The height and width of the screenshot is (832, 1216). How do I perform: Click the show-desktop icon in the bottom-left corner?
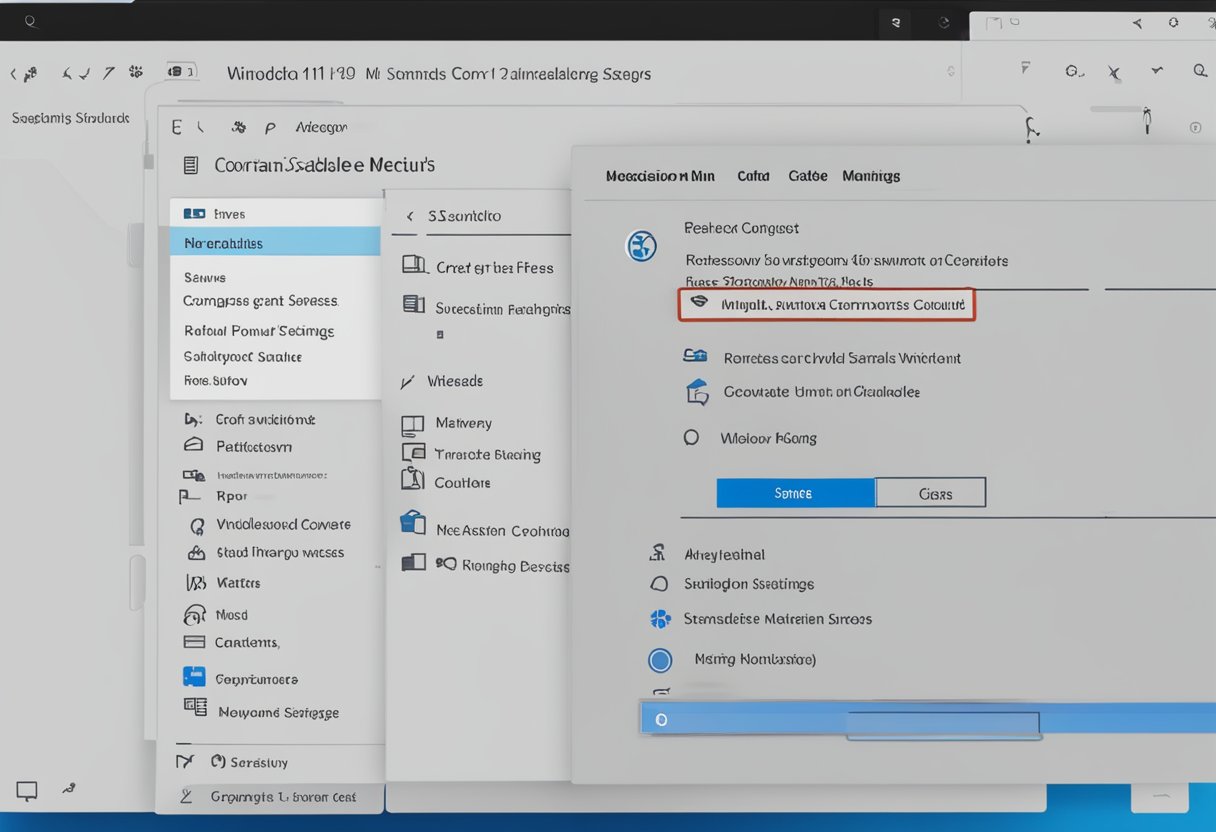coord(26,790)
